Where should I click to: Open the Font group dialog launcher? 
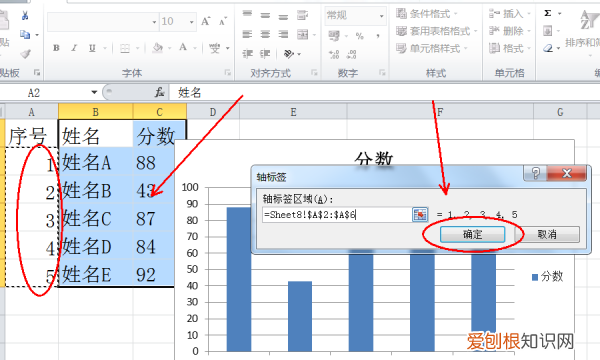[228, 72]
